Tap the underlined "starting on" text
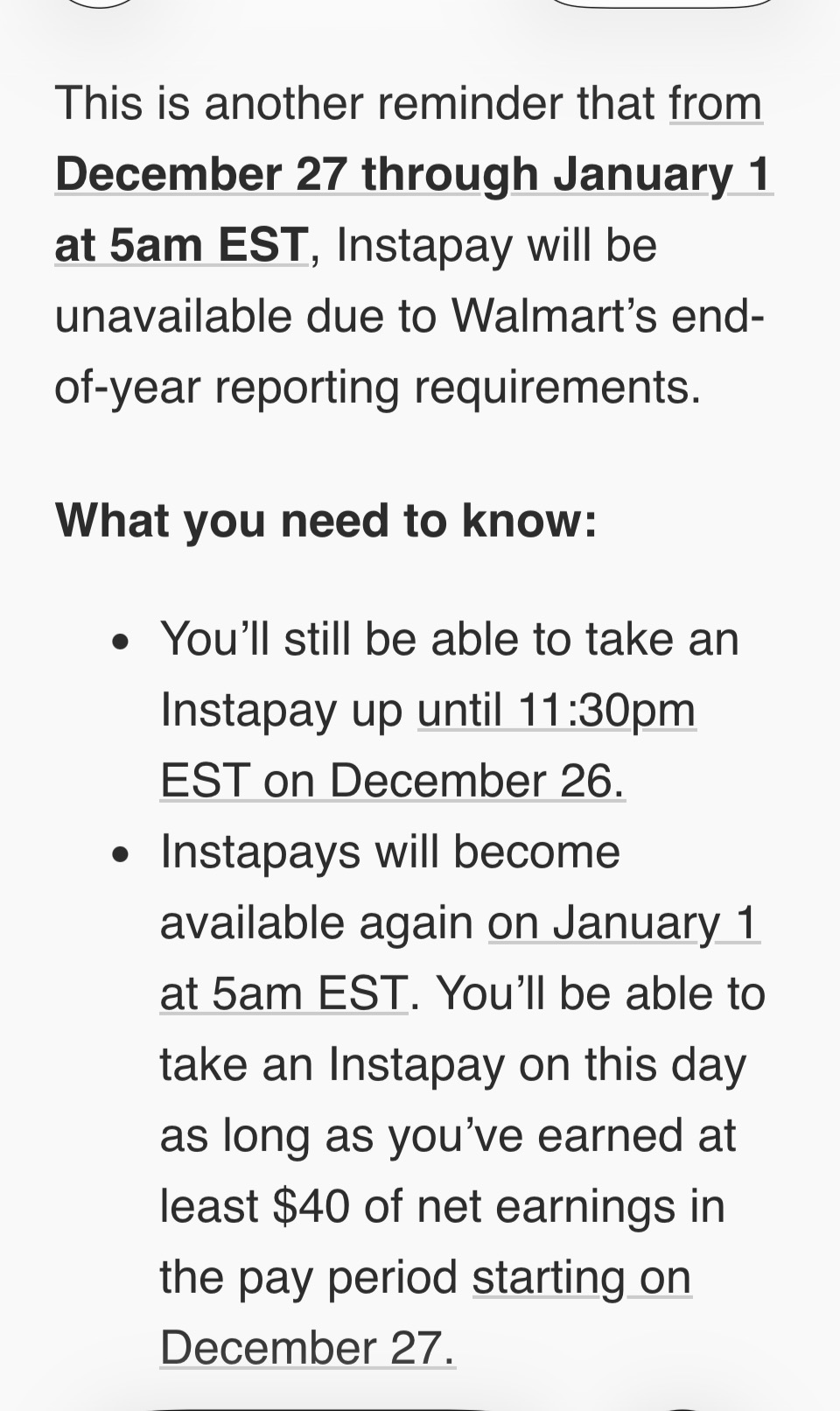 pyautogui.click(x=582, y=1277)
